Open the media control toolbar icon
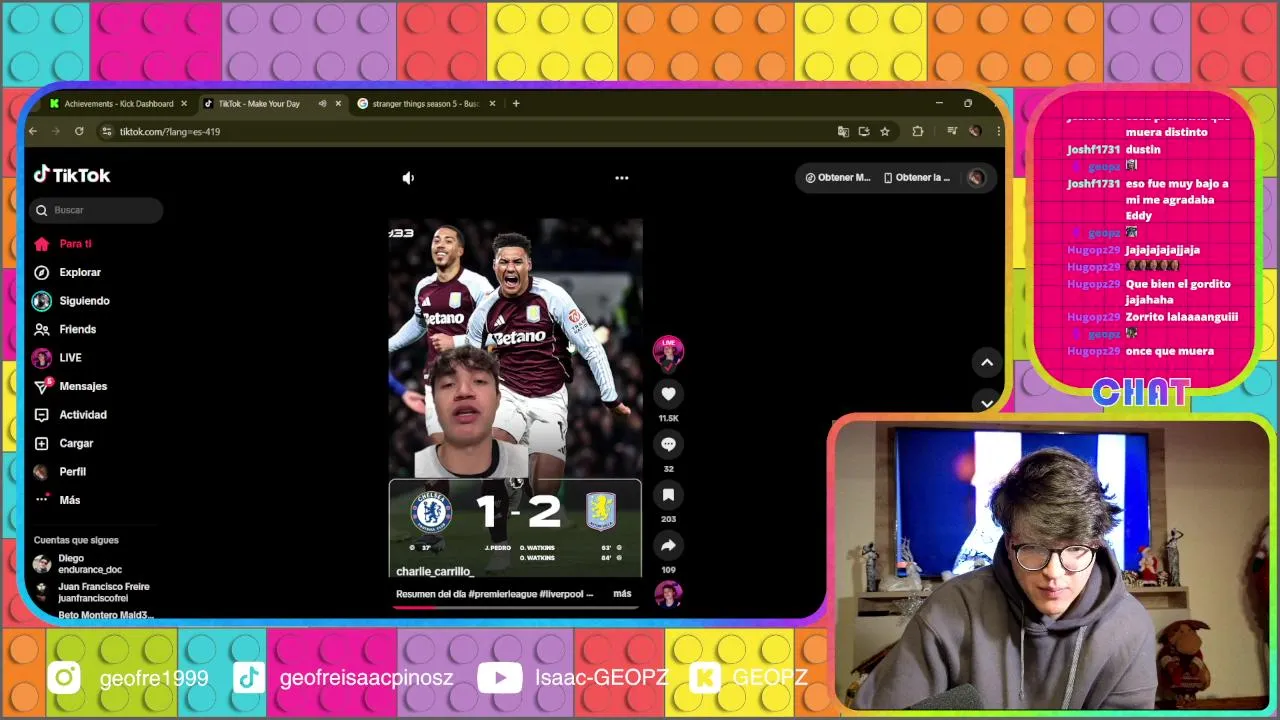Viewport: 1280px width, 720px height. pos(951,131)
